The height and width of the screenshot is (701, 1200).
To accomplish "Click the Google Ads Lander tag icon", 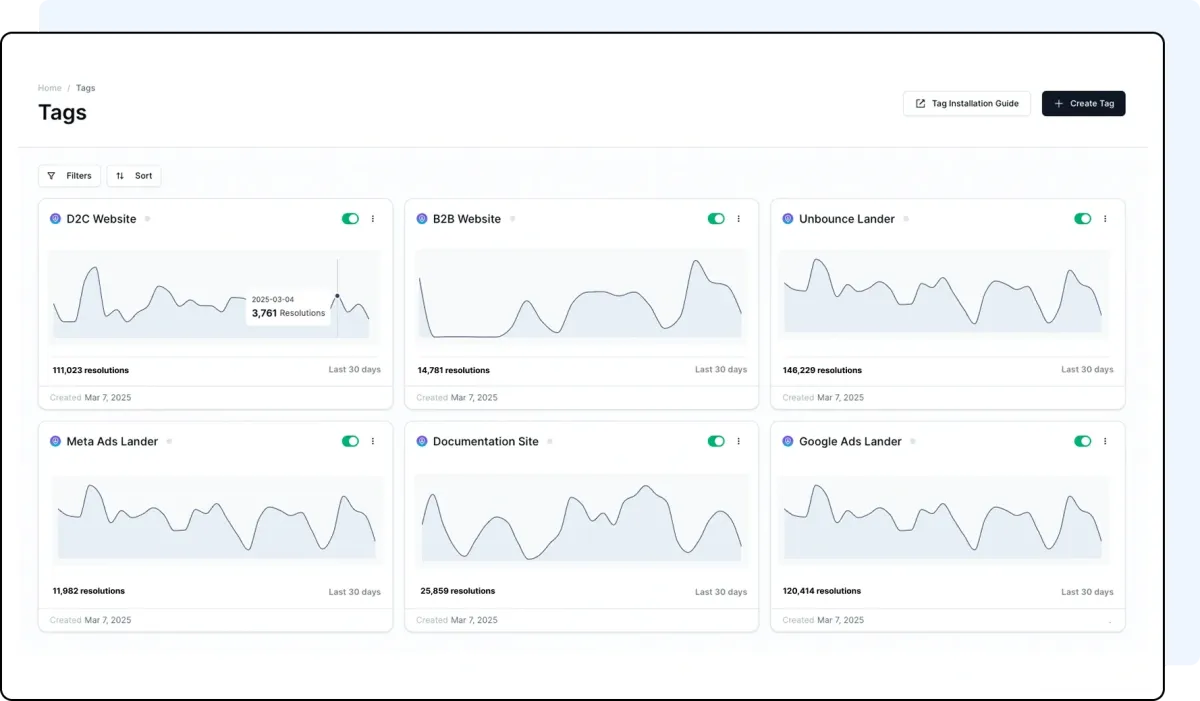I will (x=788, y=441).
